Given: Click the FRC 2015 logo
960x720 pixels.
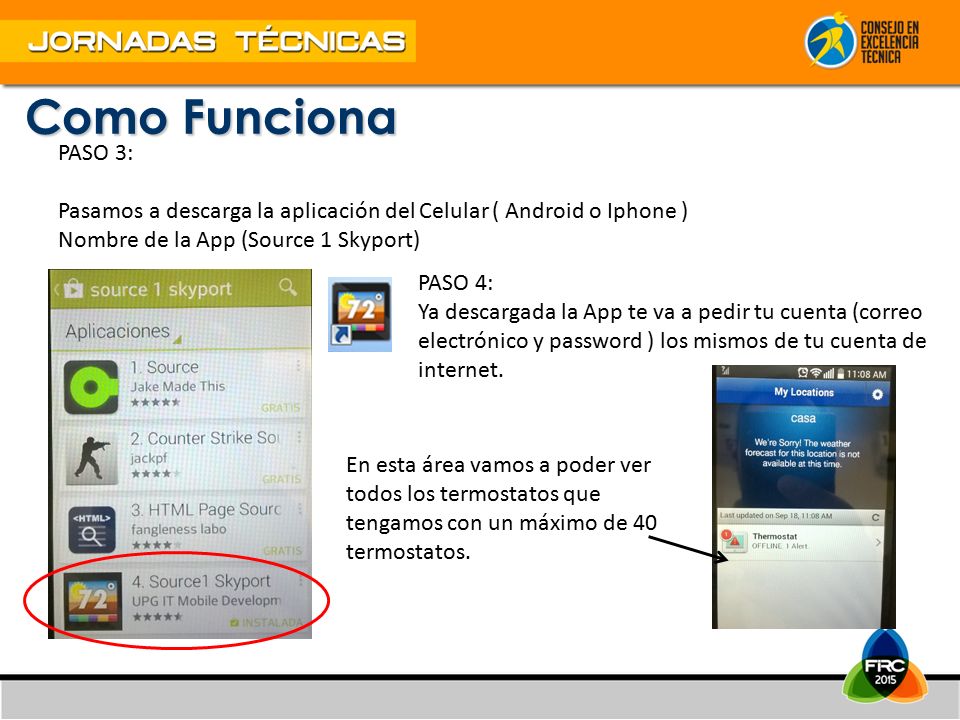Looking at the screenshot, I should (885, 666).
